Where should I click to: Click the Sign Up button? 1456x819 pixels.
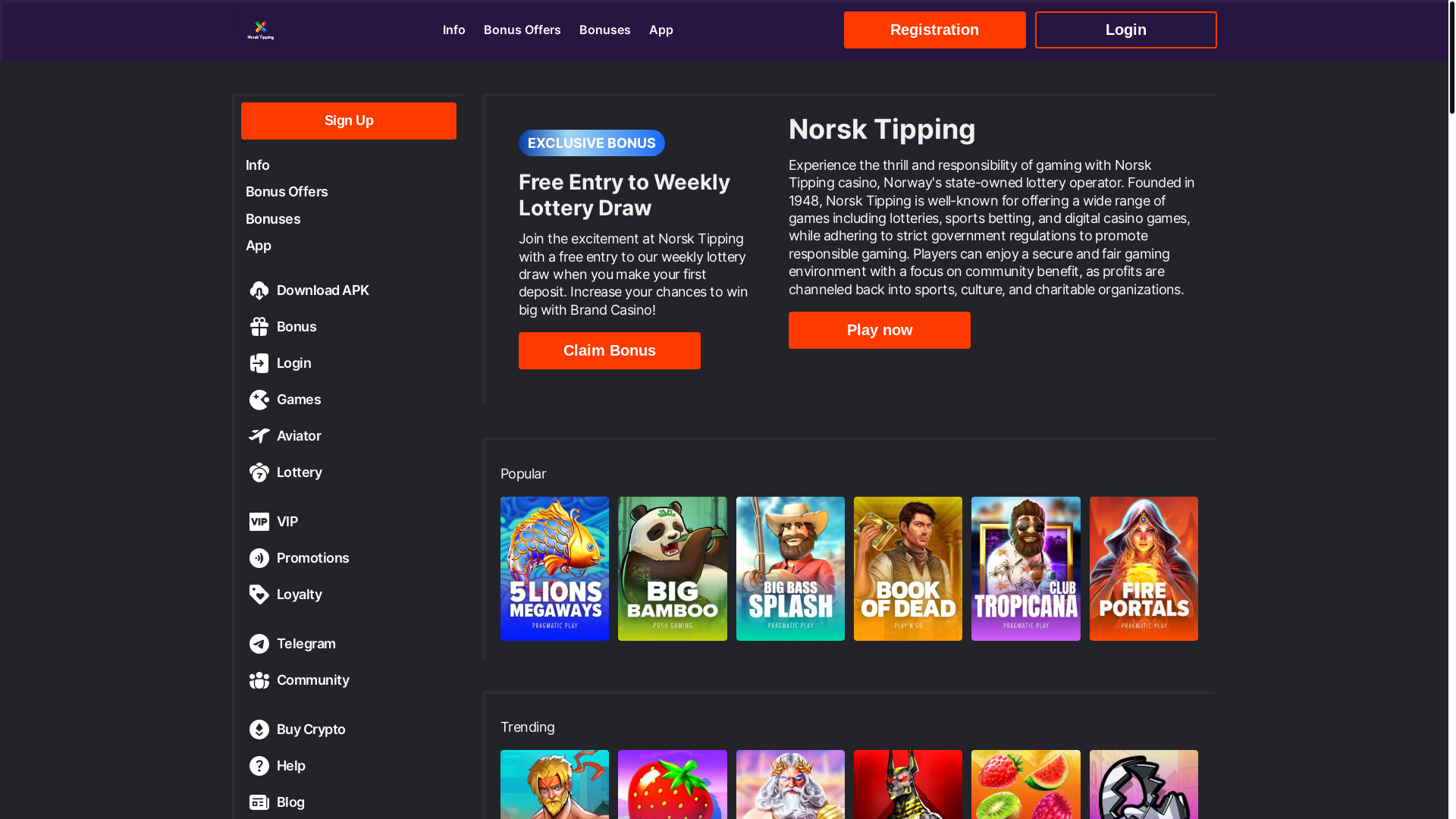click(349, 121)
